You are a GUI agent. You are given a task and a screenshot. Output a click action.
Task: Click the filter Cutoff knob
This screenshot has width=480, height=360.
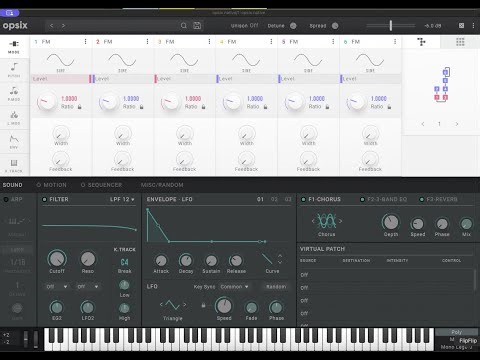(x=57, y=259)
